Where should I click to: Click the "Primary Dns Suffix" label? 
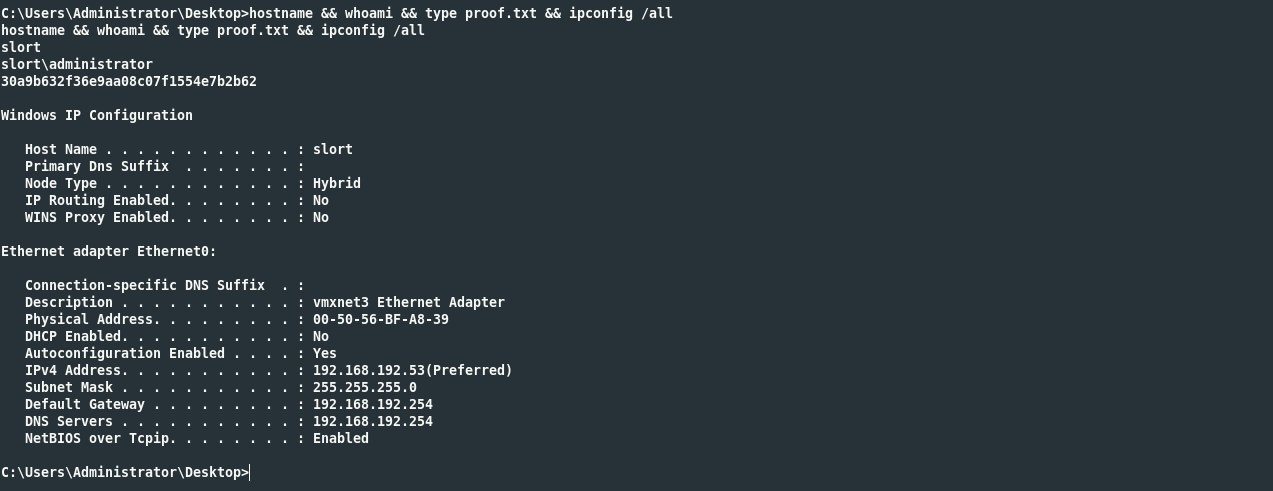pos(97,166)
